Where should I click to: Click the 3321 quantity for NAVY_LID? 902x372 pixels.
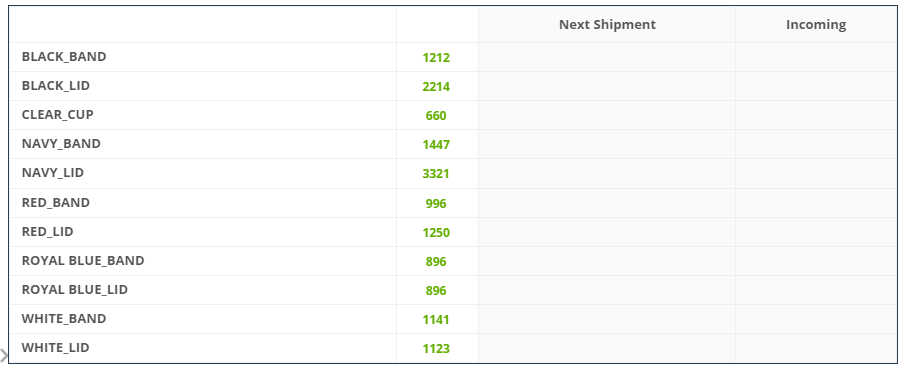[x=436, y=174]
